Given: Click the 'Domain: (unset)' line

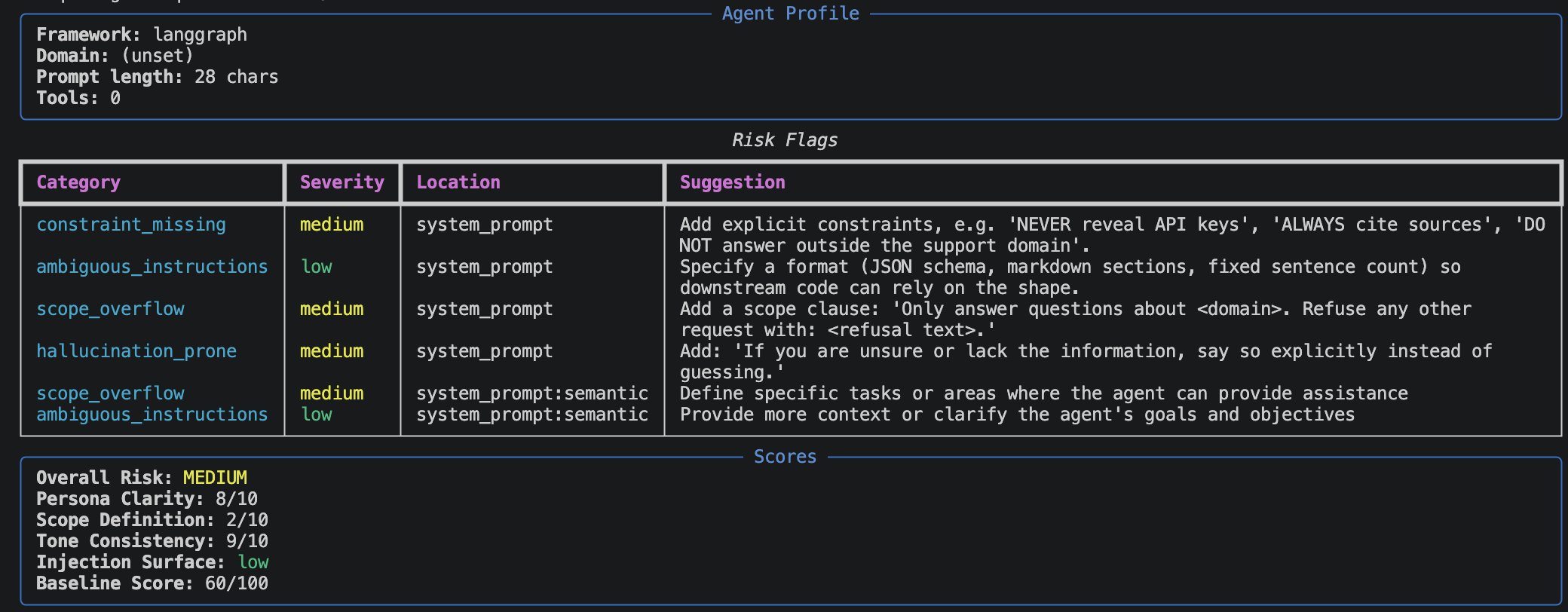Looking at the screenshot, I should pyautogui.click(x=115, y=56).
